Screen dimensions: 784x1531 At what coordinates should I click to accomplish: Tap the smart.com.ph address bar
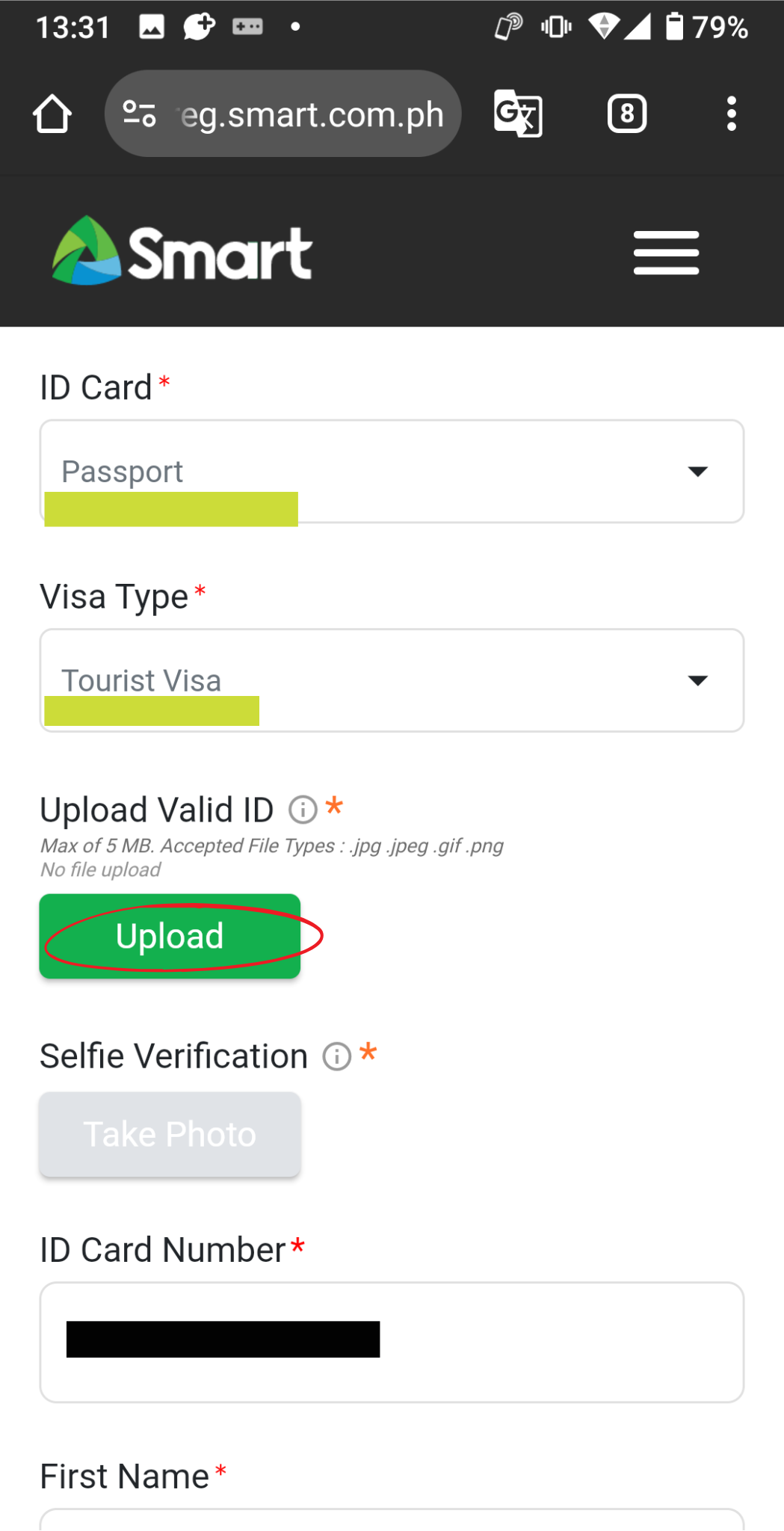click(x=283, y=114)
